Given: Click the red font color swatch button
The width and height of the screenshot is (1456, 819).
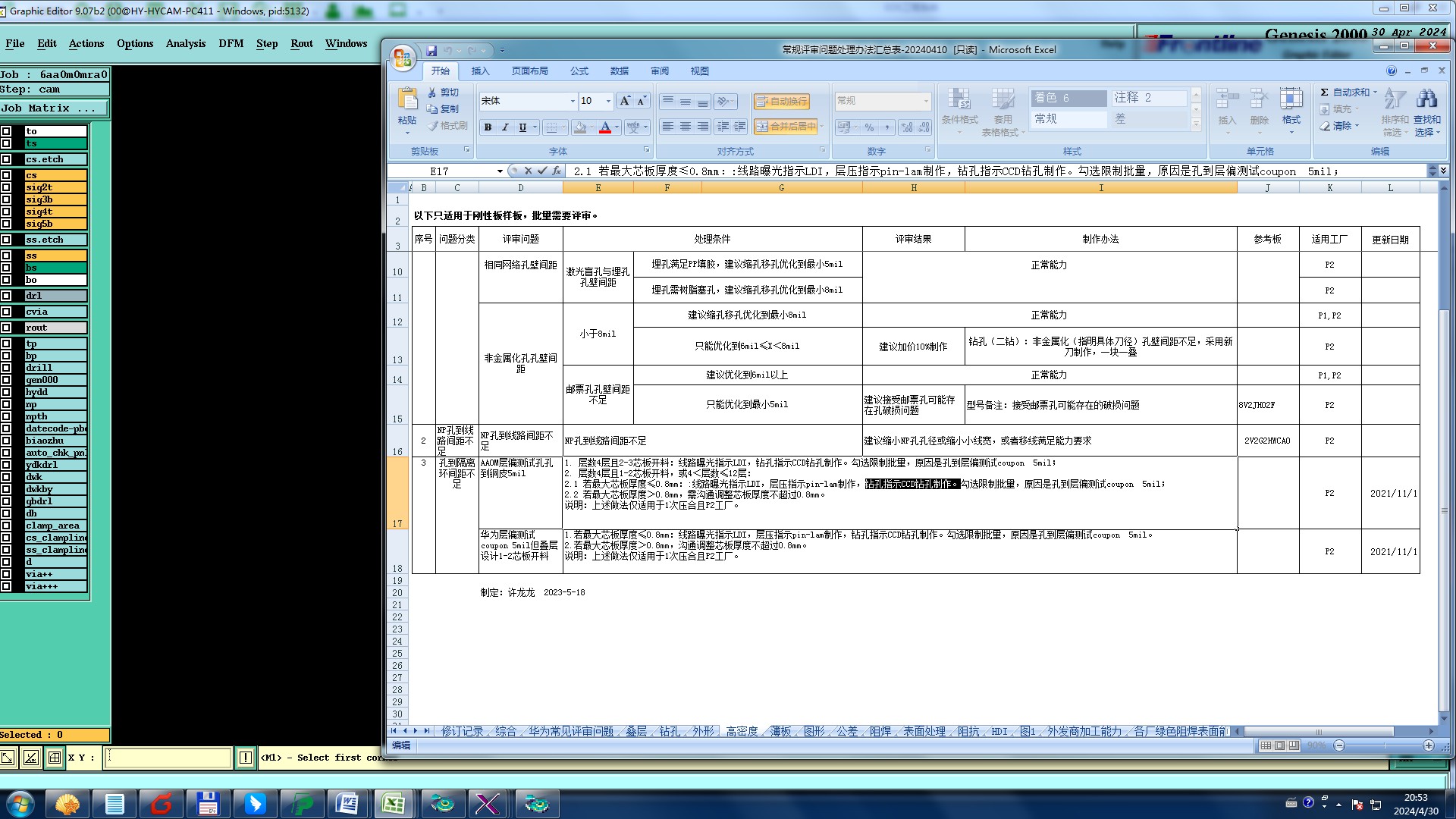Looking at the screenshot, I should coord(605,127).
